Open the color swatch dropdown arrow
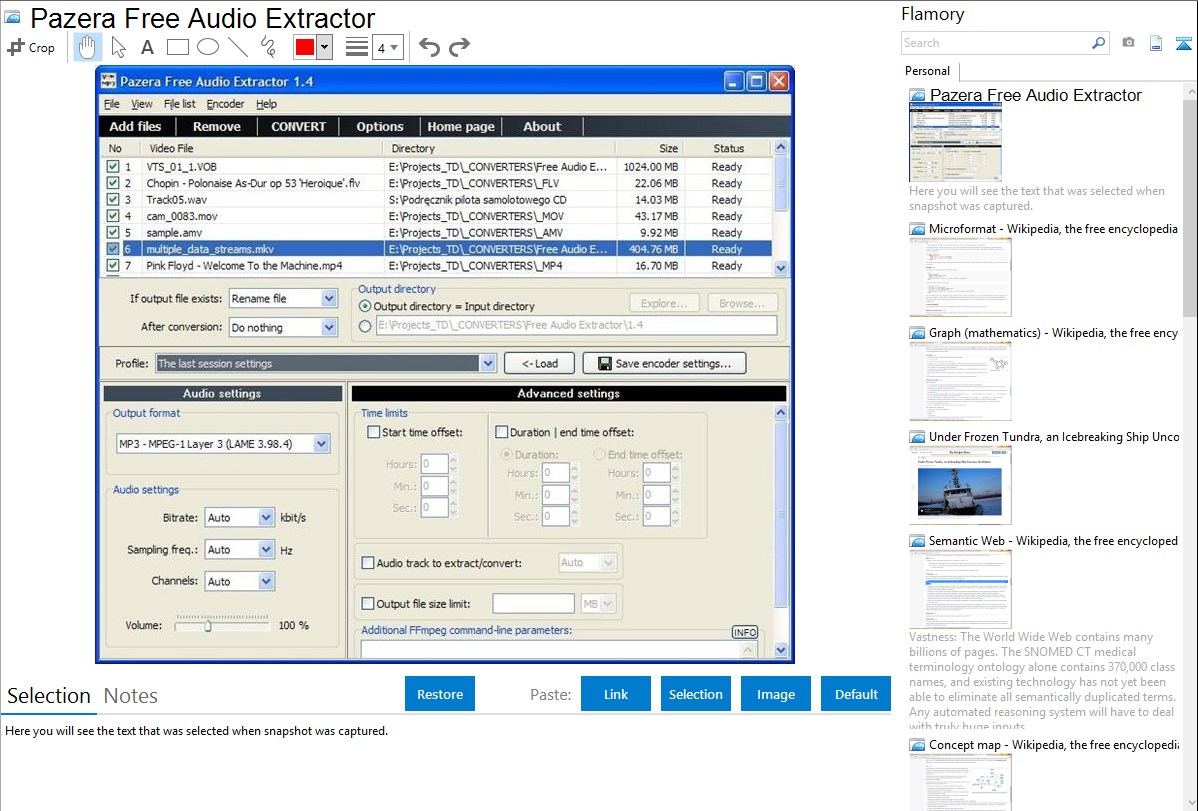Screen dimensions: 1198x811 coord(325,47)
